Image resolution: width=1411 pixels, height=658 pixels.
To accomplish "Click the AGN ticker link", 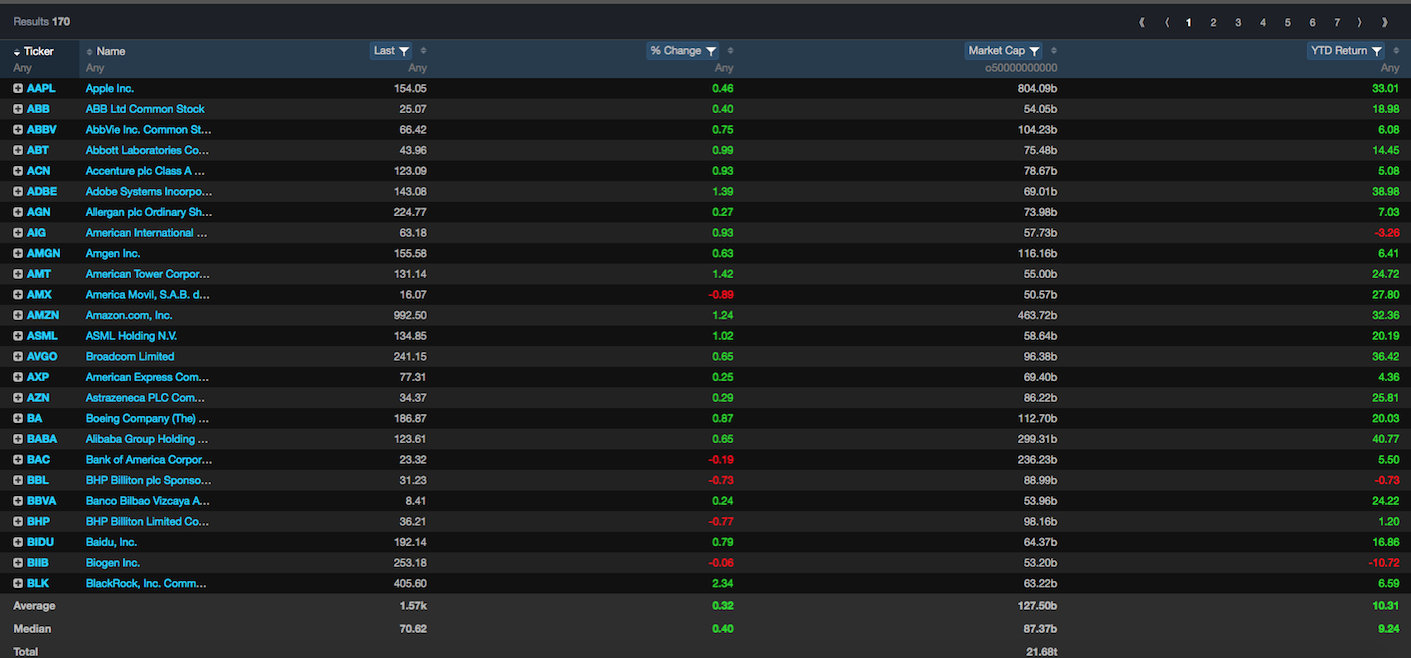I will tap(39, 212).
